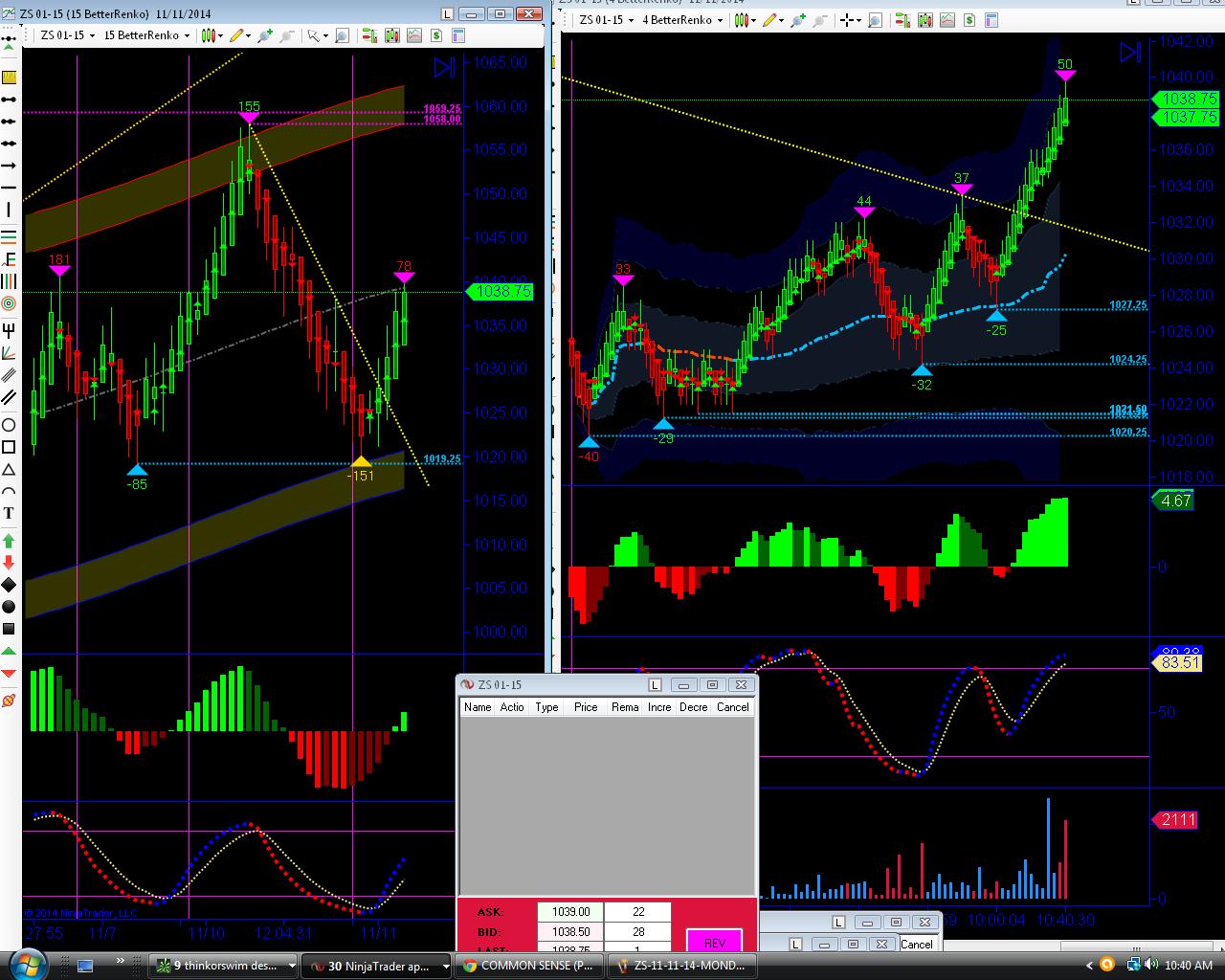This screenshot has height=980, width=1225.
Task: Open ZS-11-11-14-MOND taskbar item
Action: (682, 966)
